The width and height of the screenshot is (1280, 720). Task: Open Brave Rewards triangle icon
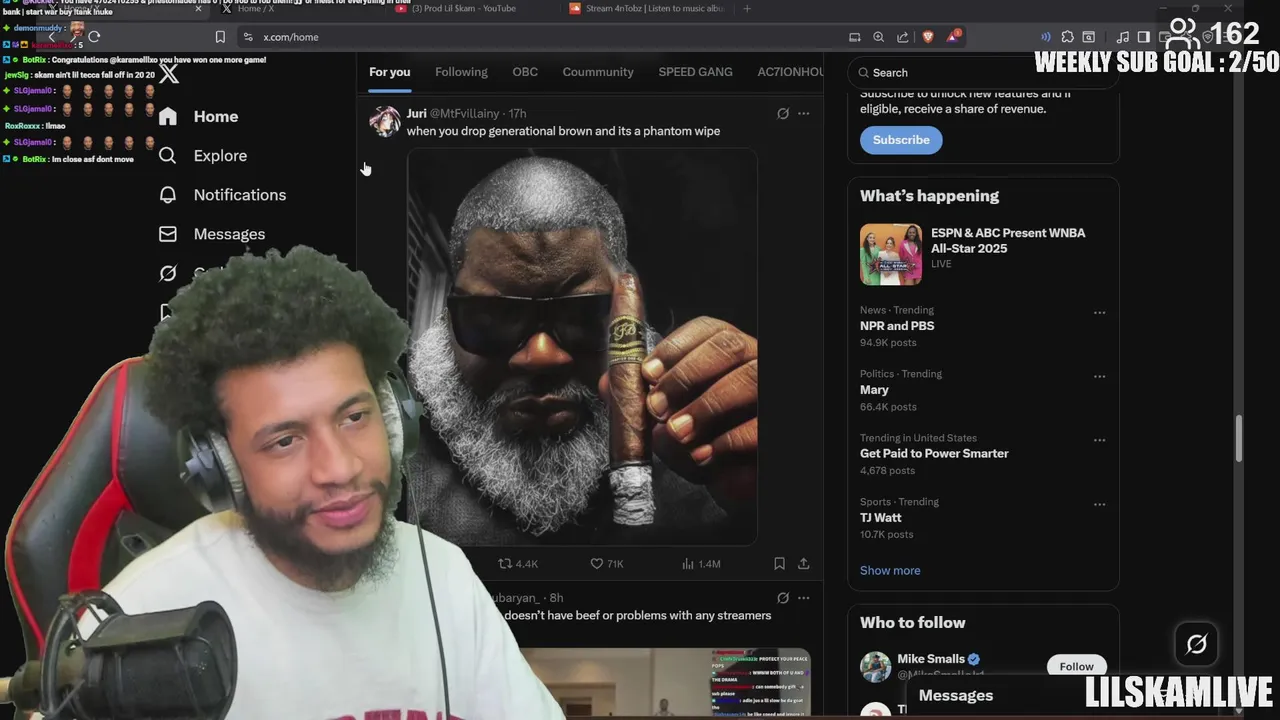tap(954, 36)
